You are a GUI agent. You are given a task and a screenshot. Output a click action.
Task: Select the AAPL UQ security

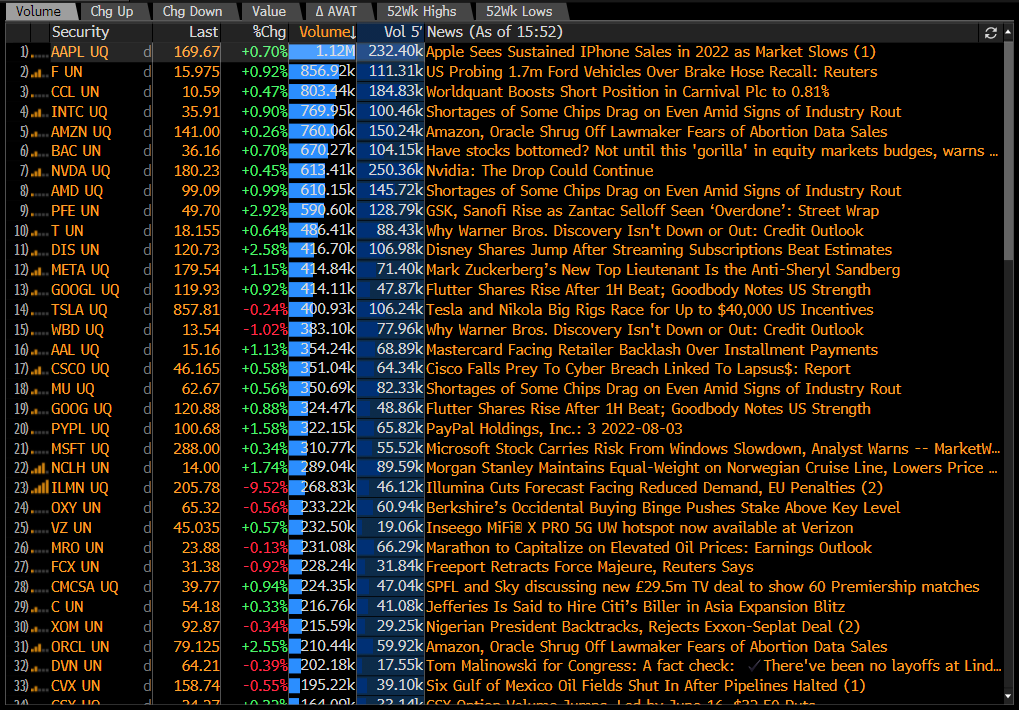point(80,52)
